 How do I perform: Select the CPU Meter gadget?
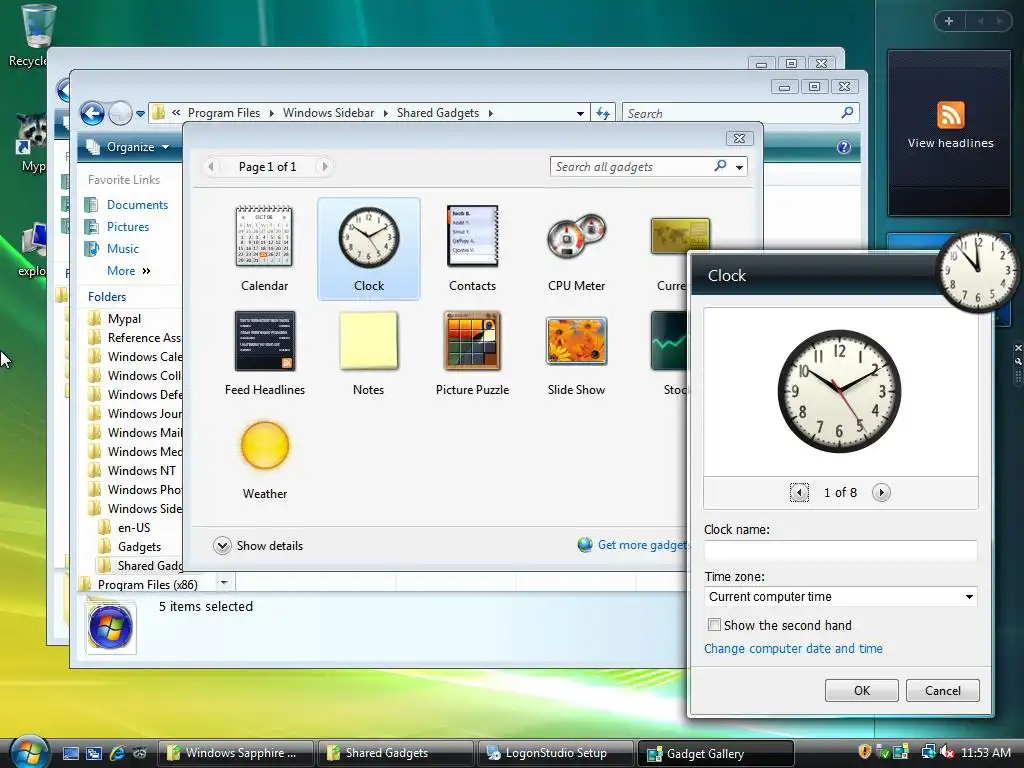(x=576, y=236)
